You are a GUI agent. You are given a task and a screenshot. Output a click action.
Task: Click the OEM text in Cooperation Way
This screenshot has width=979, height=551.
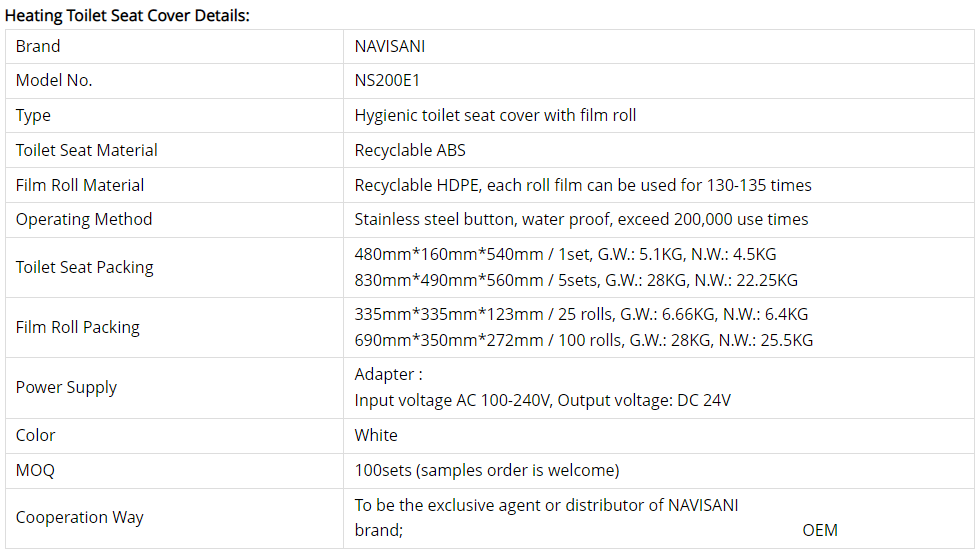[820, 530]
